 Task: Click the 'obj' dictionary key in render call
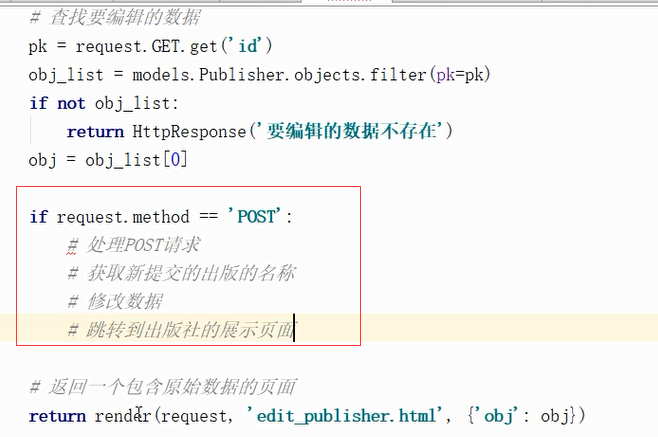(x=498, y=416)
